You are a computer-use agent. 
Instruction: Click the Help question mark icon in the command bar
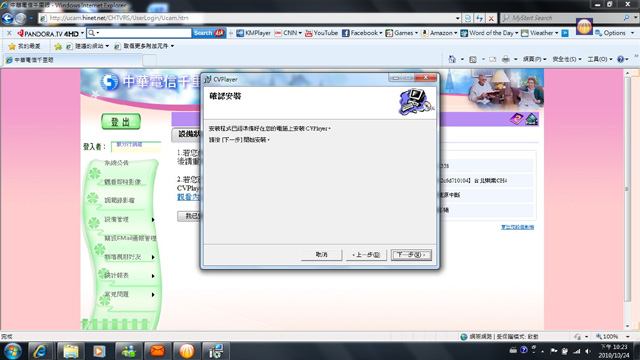point(620,59)
